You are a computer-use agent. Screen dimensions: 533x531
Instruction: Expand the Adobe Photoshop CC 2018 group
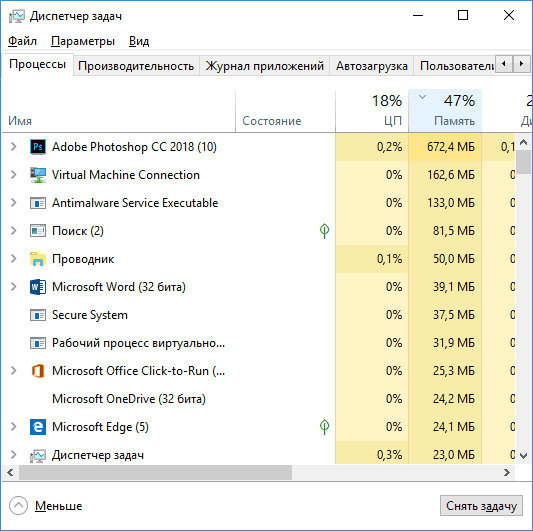click(14, 147)
